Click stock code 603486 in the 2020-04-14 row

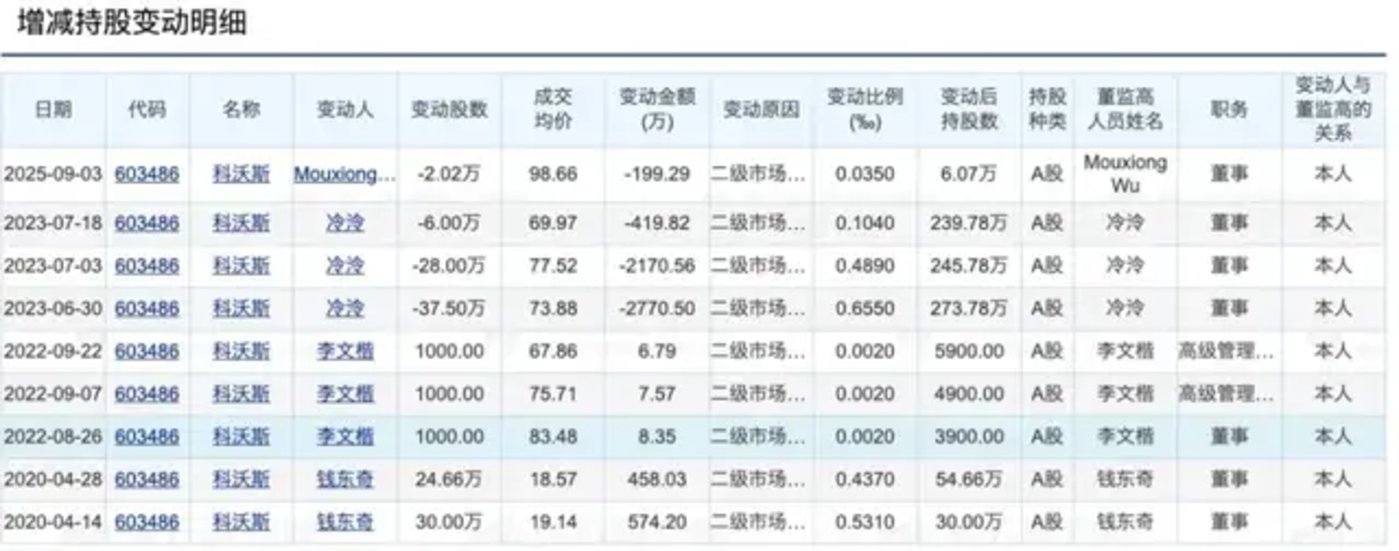pyautogui.click(x=146, y=522)
